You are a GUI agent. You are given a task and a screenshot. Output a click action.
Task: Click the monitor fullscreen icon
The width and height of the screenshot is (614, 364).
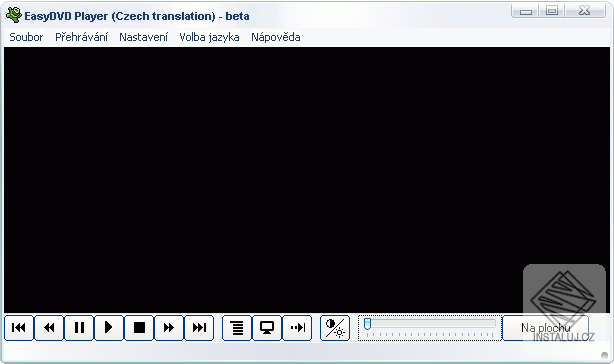pos(267,328)
